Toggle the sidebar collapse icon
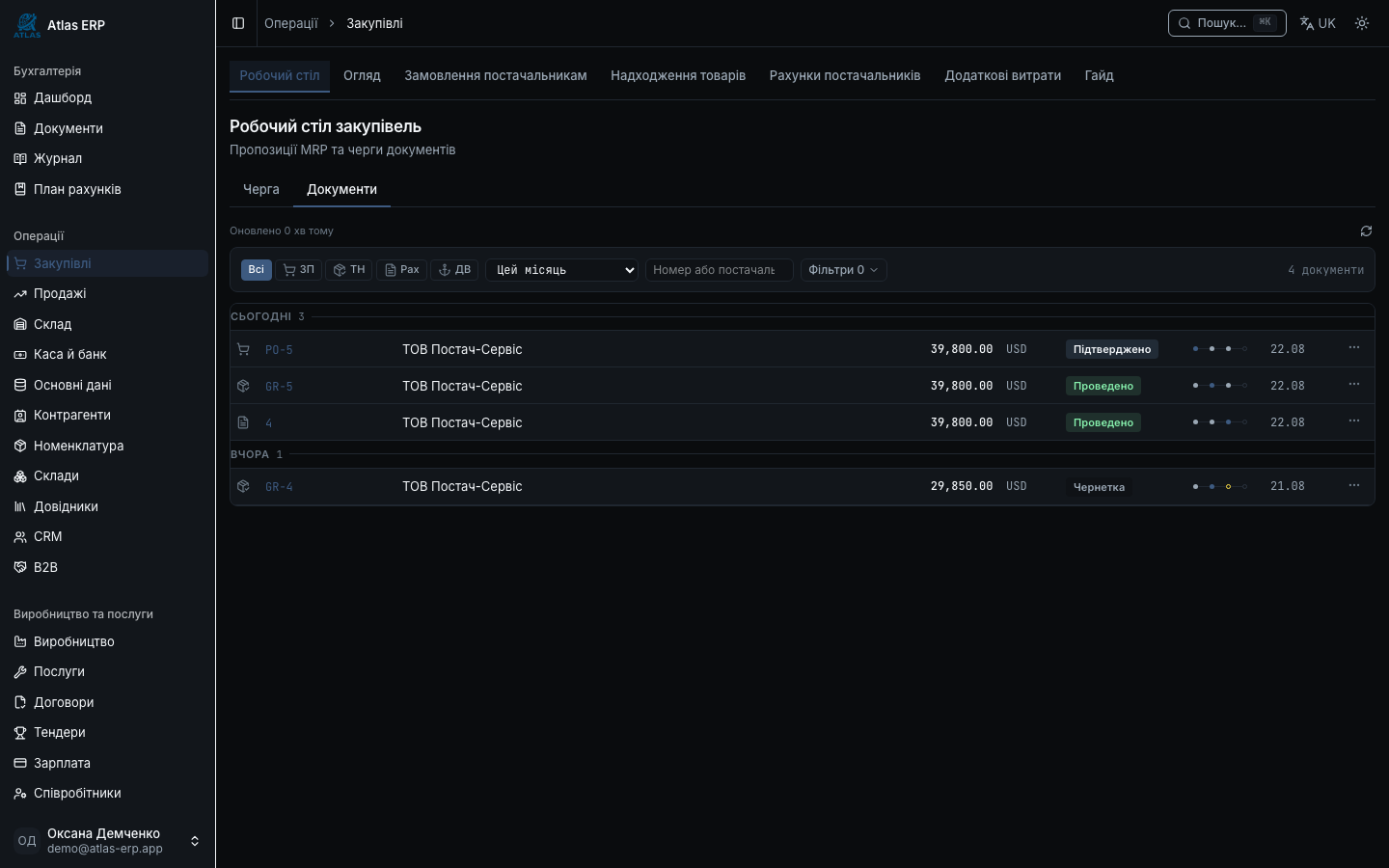 pyautogui.click(x=238, y=23)
